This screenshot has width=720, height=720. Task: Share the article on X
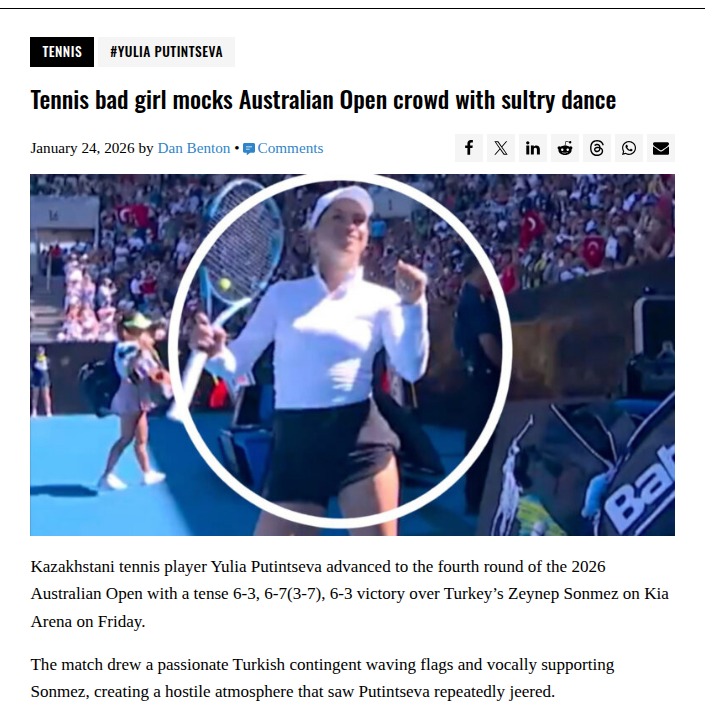(501, 148)
